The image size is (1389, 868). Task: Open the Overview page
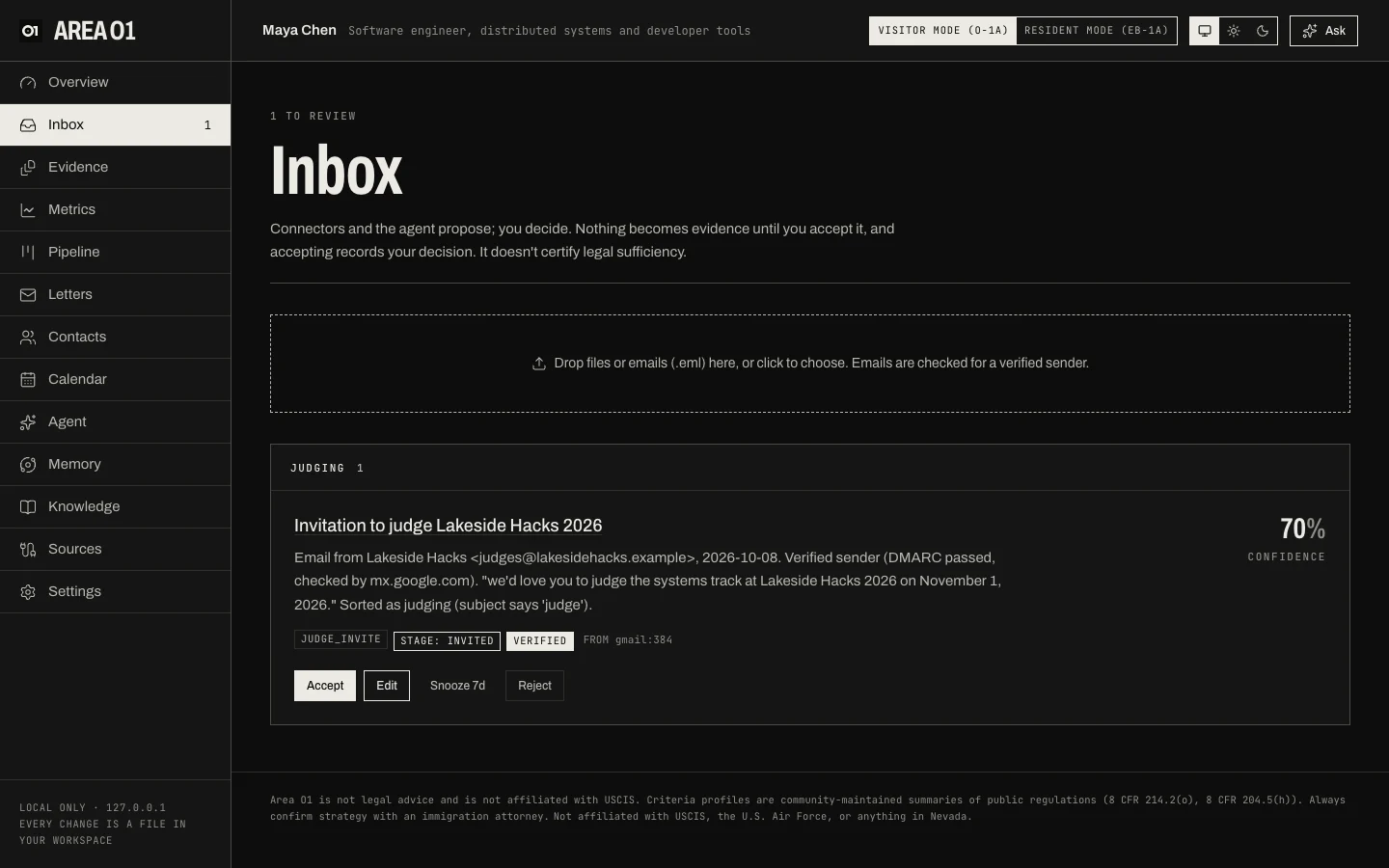tap(115, 83)
